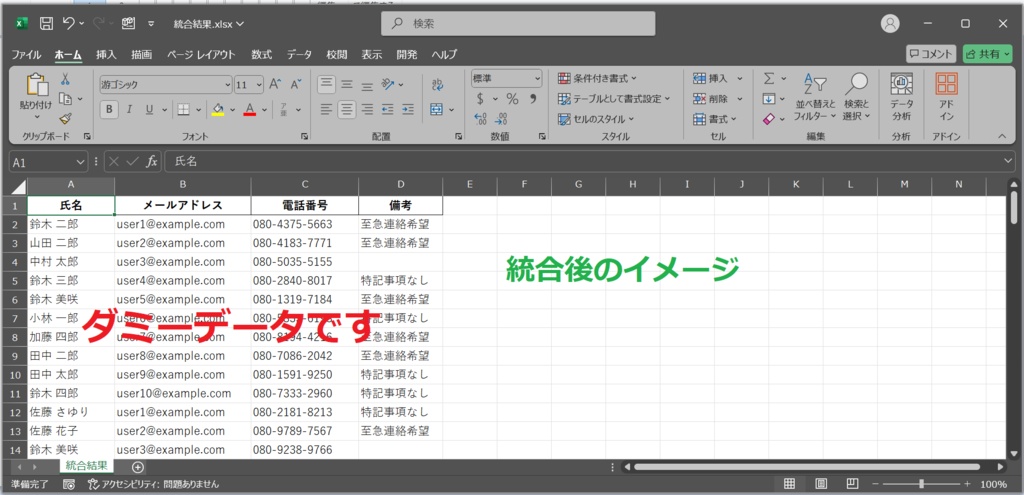Increase font size with the large A icon
This screenshot has width=1024, height=495.
(275, 84)
